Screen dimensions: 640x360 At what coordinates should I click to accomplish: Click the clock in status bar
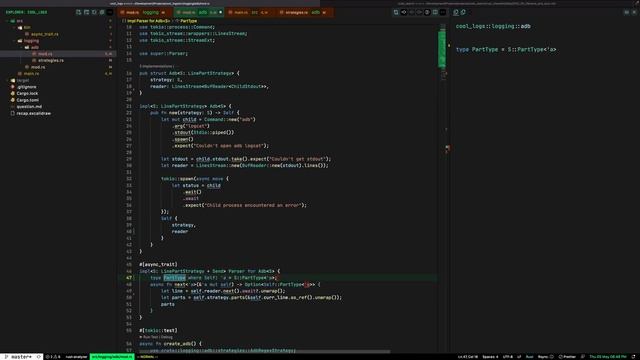point(608,357)
